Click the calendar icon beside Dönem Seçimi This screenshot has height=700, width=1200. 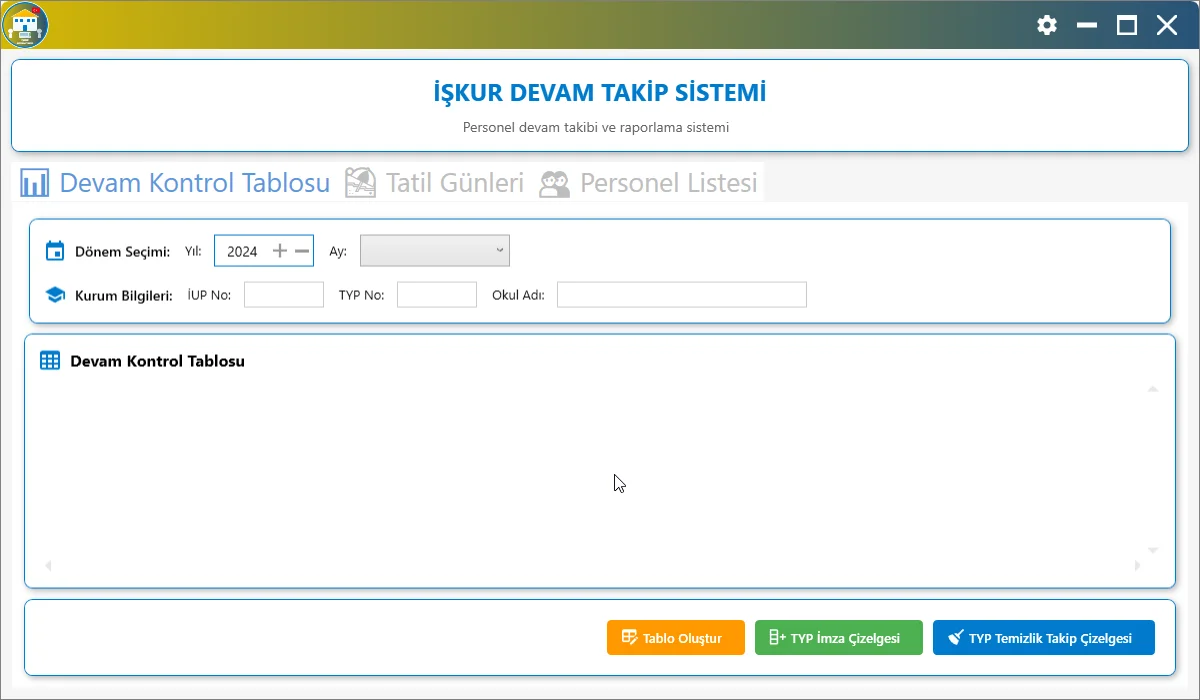(55, 251)
